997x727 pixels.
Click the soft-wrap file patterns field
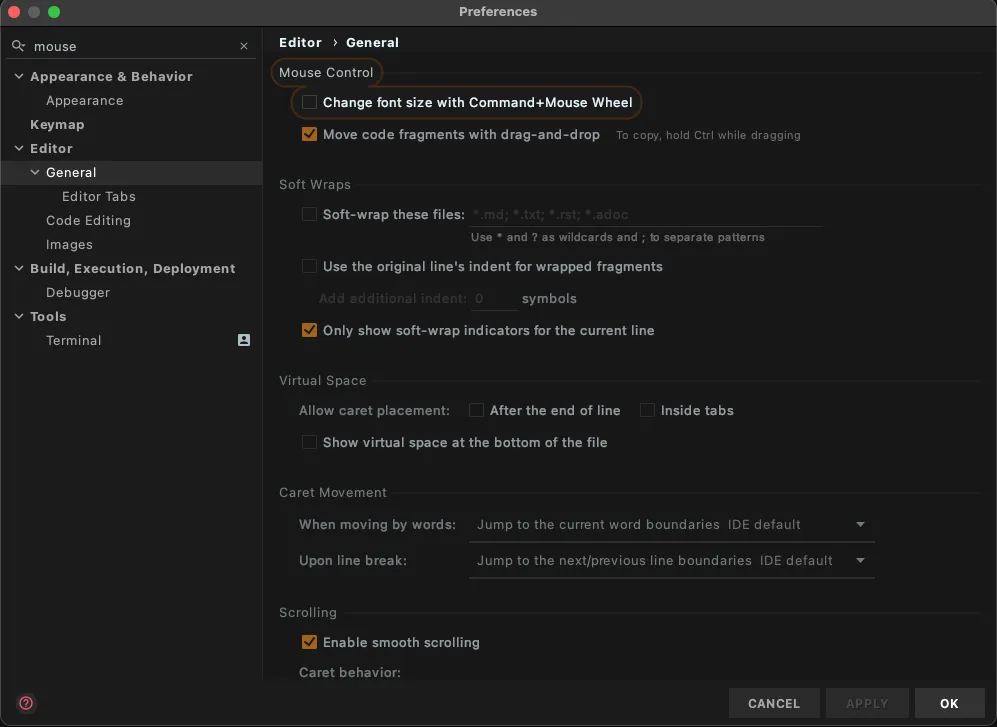click(646, 214)
